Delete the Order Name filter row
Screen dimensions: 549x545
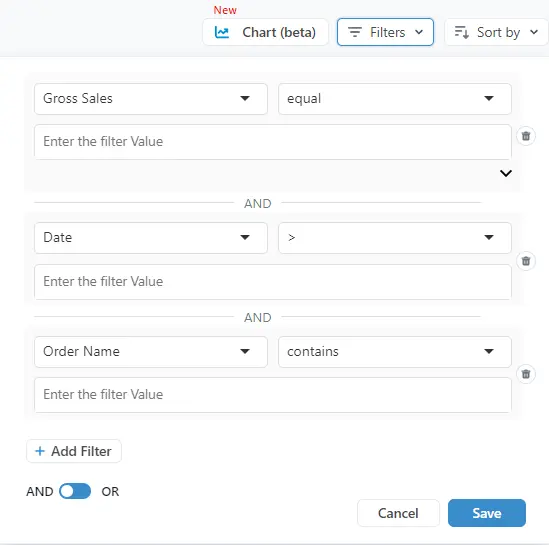point(526,374)
